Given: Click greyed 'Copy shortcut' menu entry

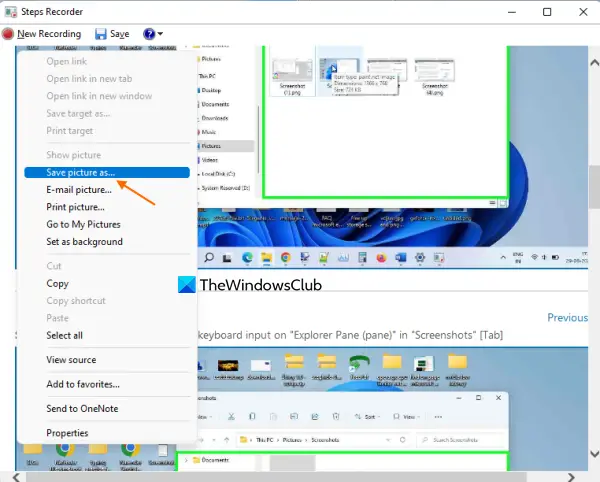Looking at the screenshot, I should tap(76, 301).
